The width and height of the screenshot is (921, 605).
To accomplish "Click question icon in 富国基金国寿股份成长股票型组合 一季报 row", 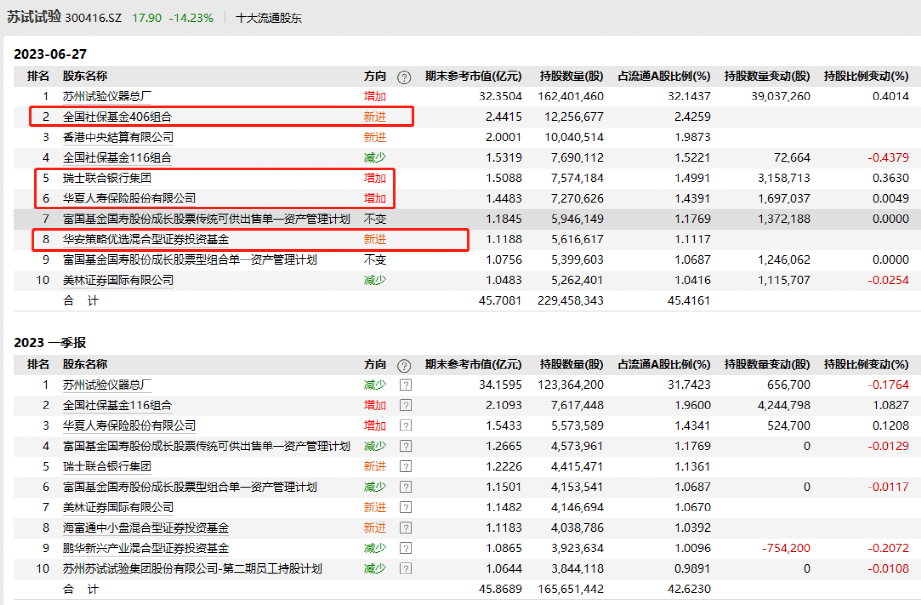I will click(405, 487).
